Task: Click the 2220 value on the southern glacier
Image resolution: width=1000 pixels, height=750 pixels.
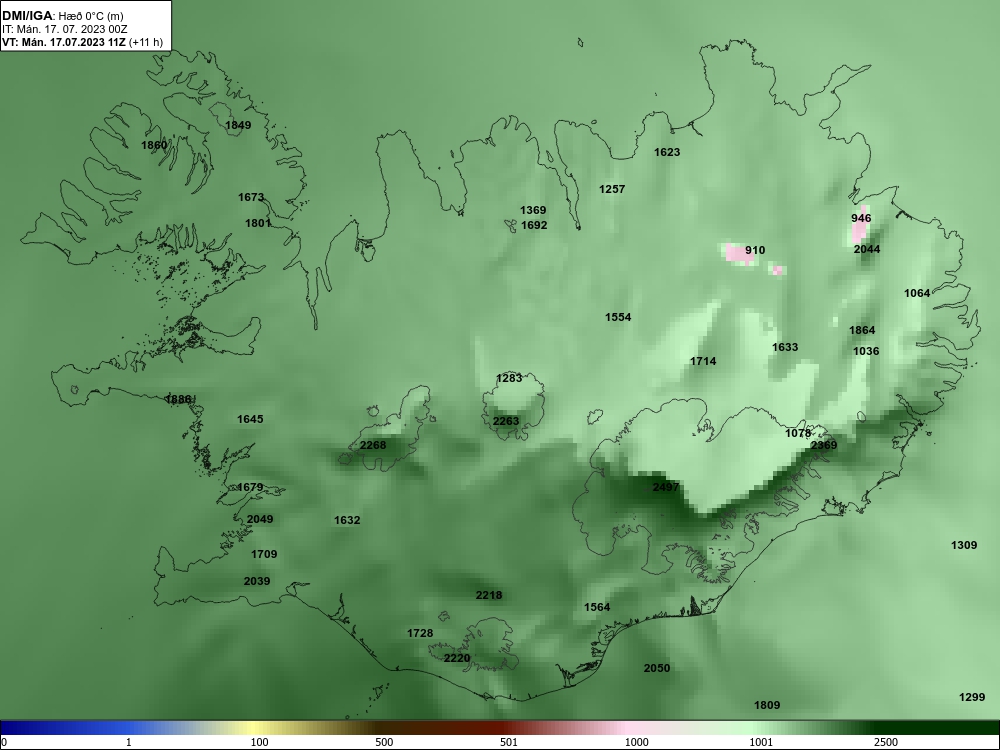Action: click(x=457, y=659)
